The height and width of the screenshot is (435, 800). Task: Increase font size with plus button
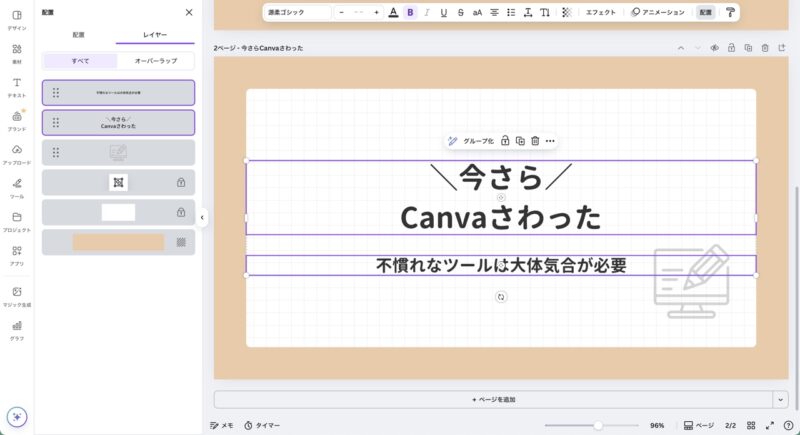pyautogui.click(x=377, y=12)
